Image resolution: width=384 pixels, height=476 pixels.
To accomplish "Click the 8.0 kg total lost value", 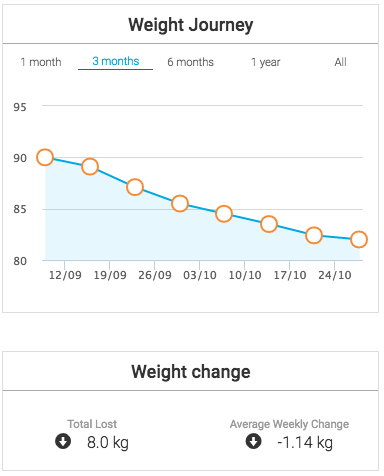I will tap(108, 443).
